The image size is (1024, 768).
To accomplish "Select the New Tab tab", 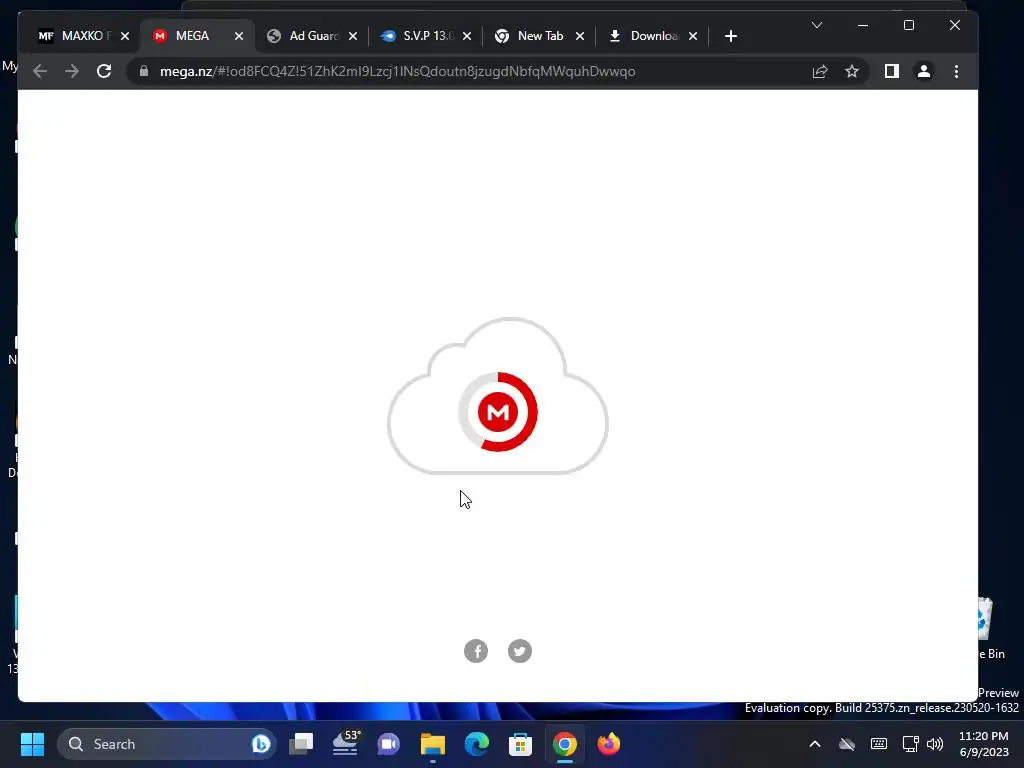I will [540, 36].
